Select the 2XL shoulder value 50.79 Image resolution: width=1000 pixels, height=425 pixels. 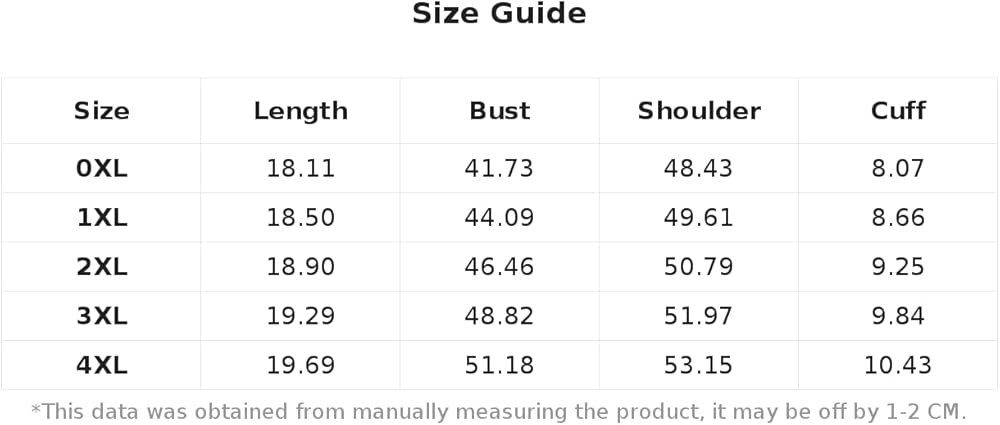coord(699,267)
